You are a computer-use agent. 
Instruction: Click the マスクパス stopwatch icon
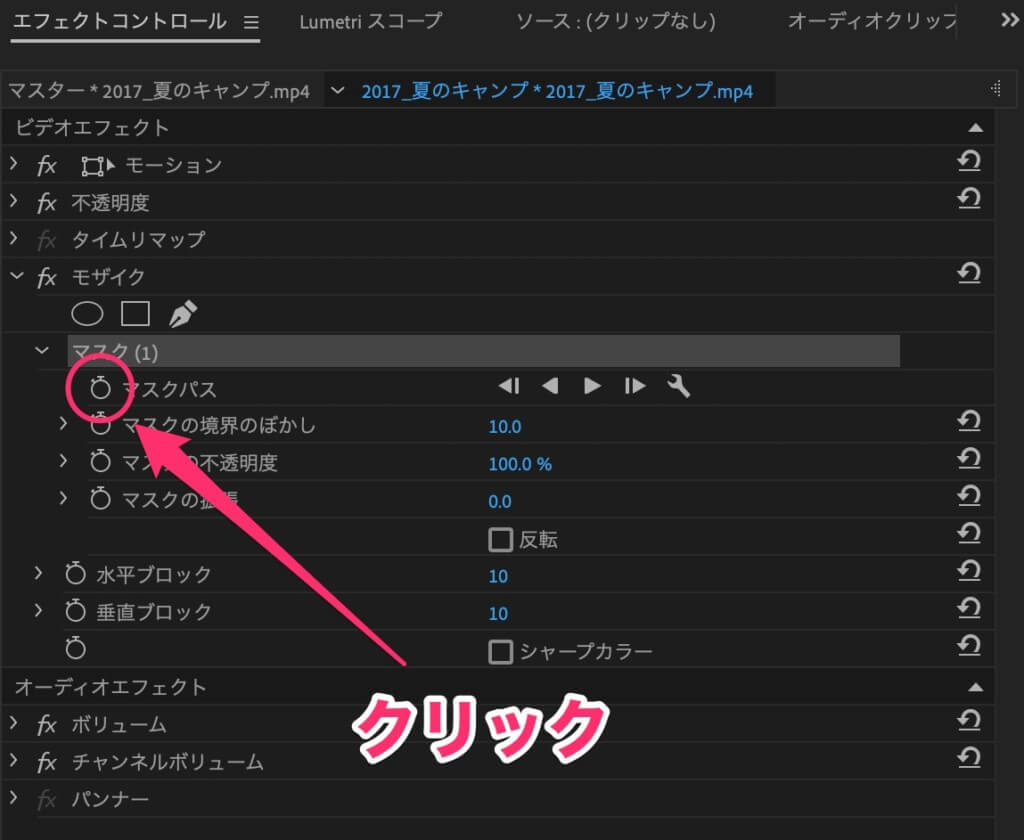[x=99, y=388]
